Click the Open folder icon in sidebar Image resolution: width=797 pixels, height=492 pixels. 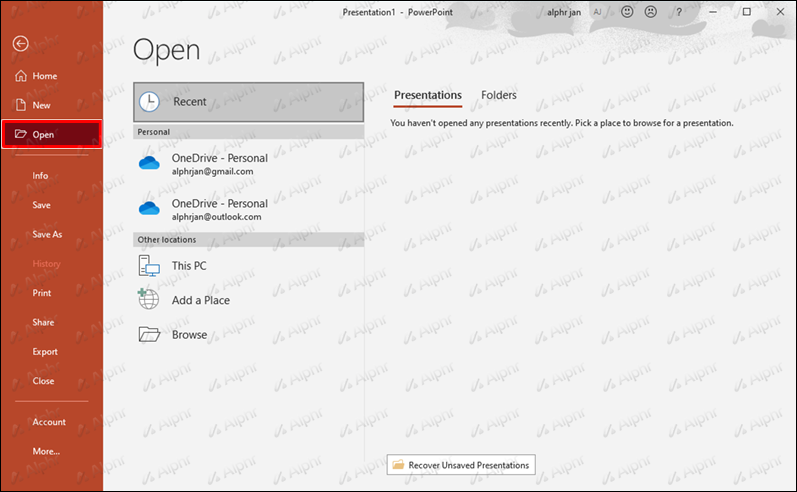21,134
